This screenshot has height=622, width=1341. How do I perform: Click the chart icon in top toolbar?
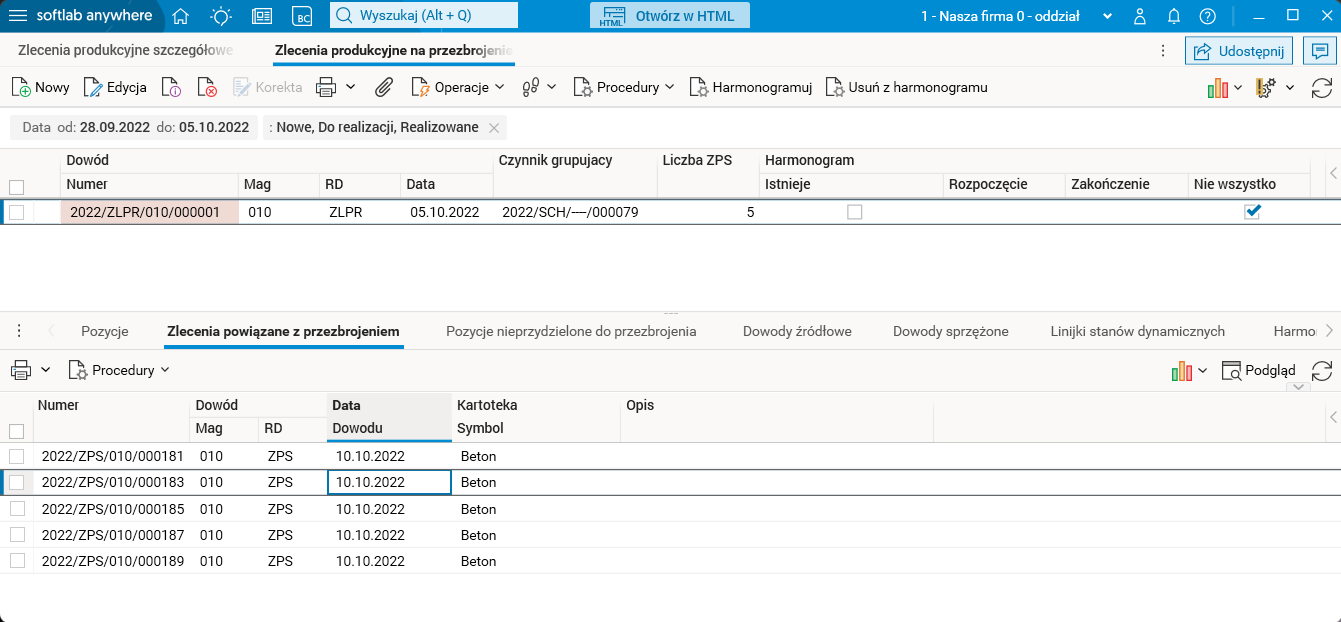coord(1217,88)
